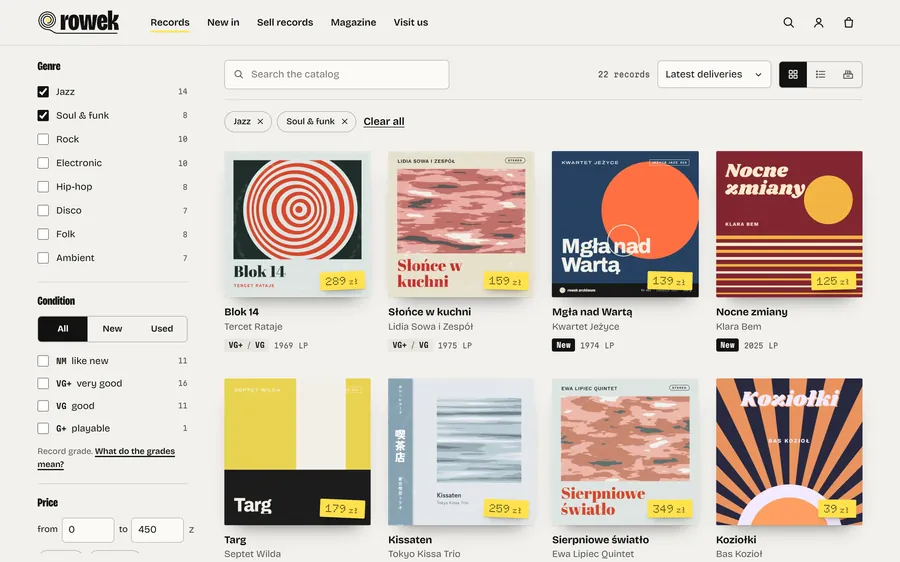Select the crate view icon
900x562 pixels.
(x=848, y=75)
